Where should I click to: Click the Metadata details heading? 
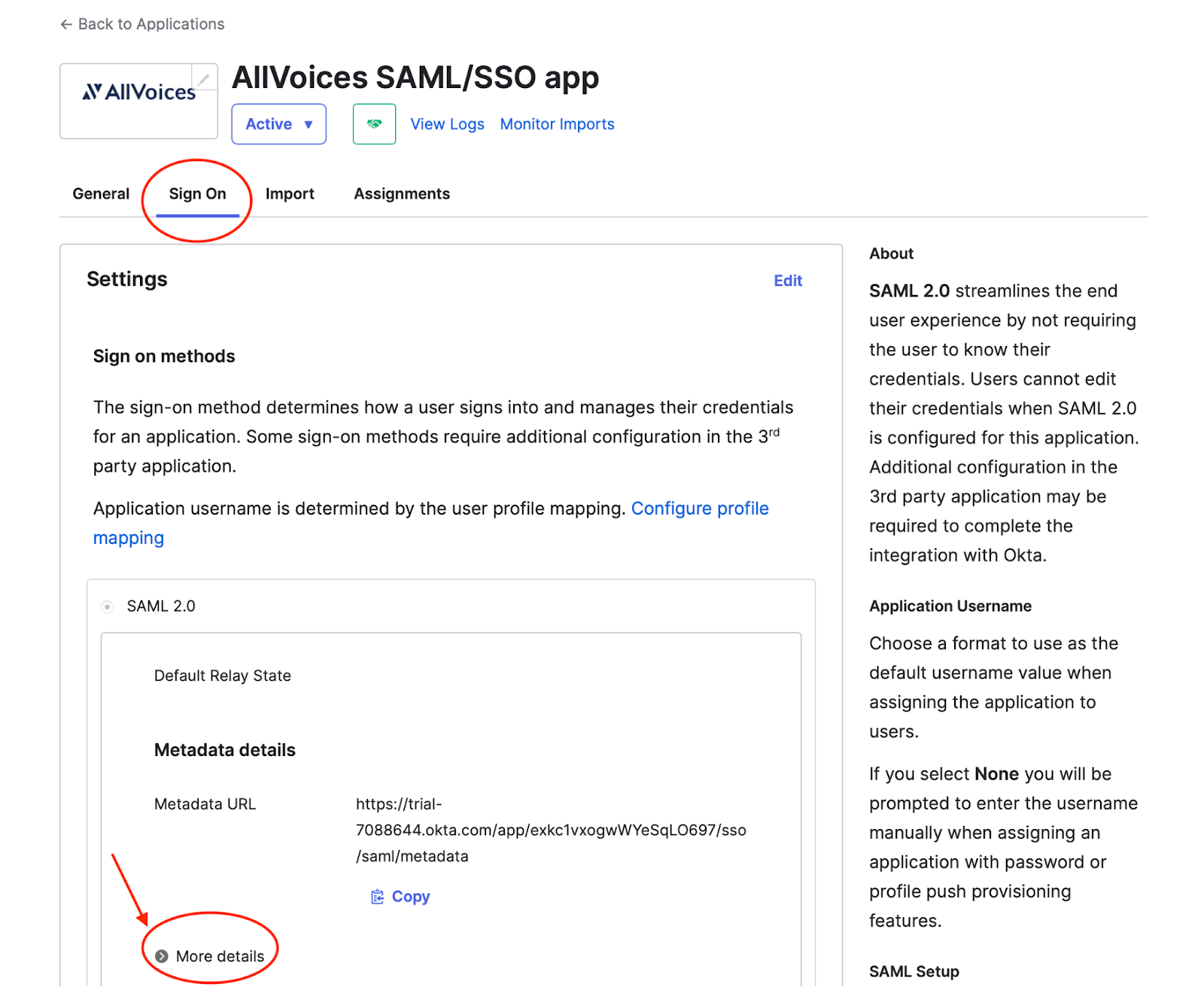point(225,750)
